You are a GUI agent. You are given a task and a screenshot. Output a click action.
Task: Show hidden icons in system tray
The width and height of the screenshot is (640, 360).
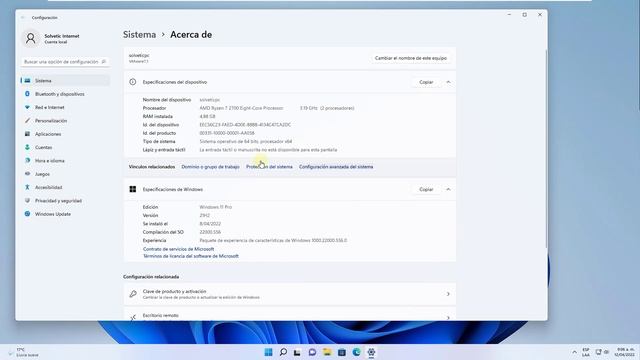click(574, 352)
